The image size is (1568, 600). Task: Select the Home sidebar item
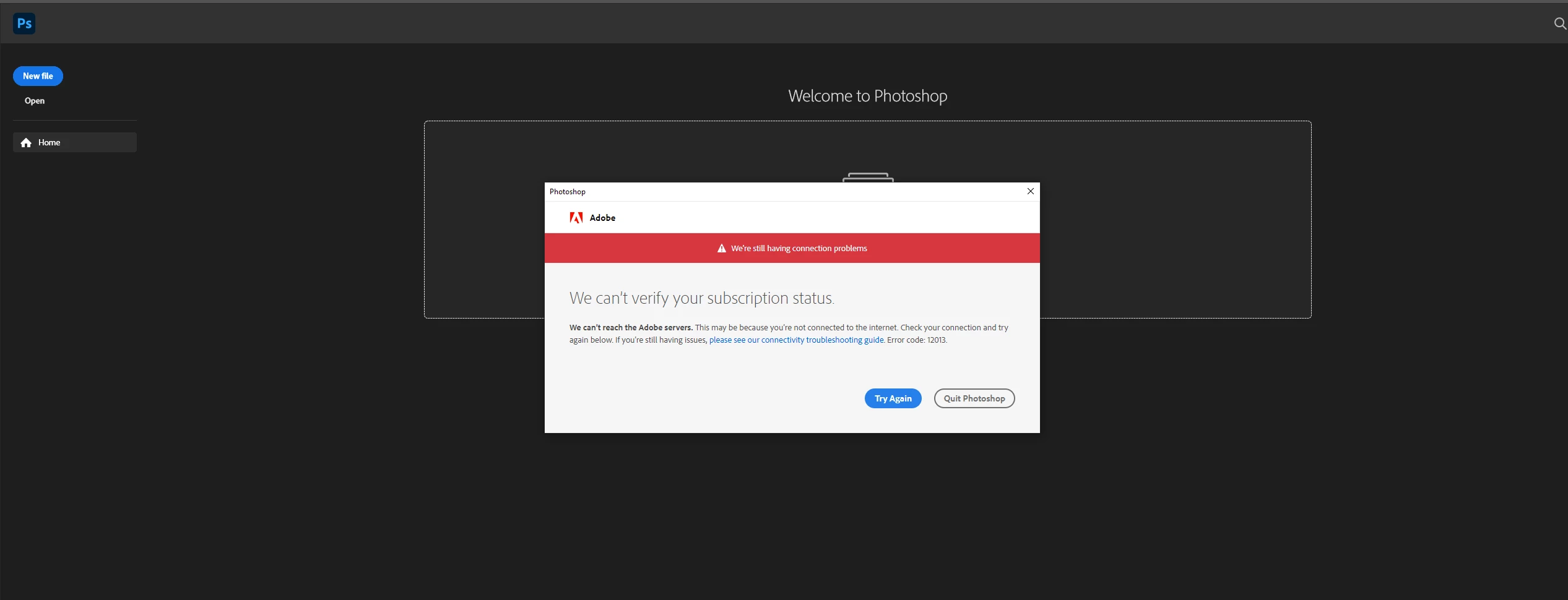(x=75, y=142)
